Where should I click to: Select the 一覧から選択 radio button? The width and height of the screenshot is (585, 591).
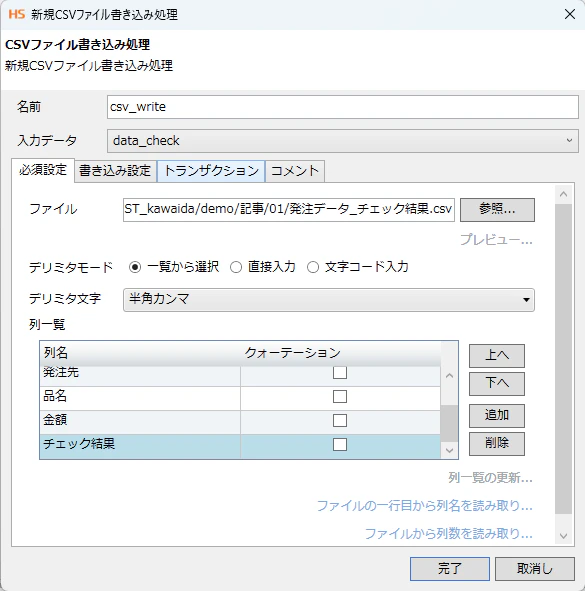coord(135,267)
